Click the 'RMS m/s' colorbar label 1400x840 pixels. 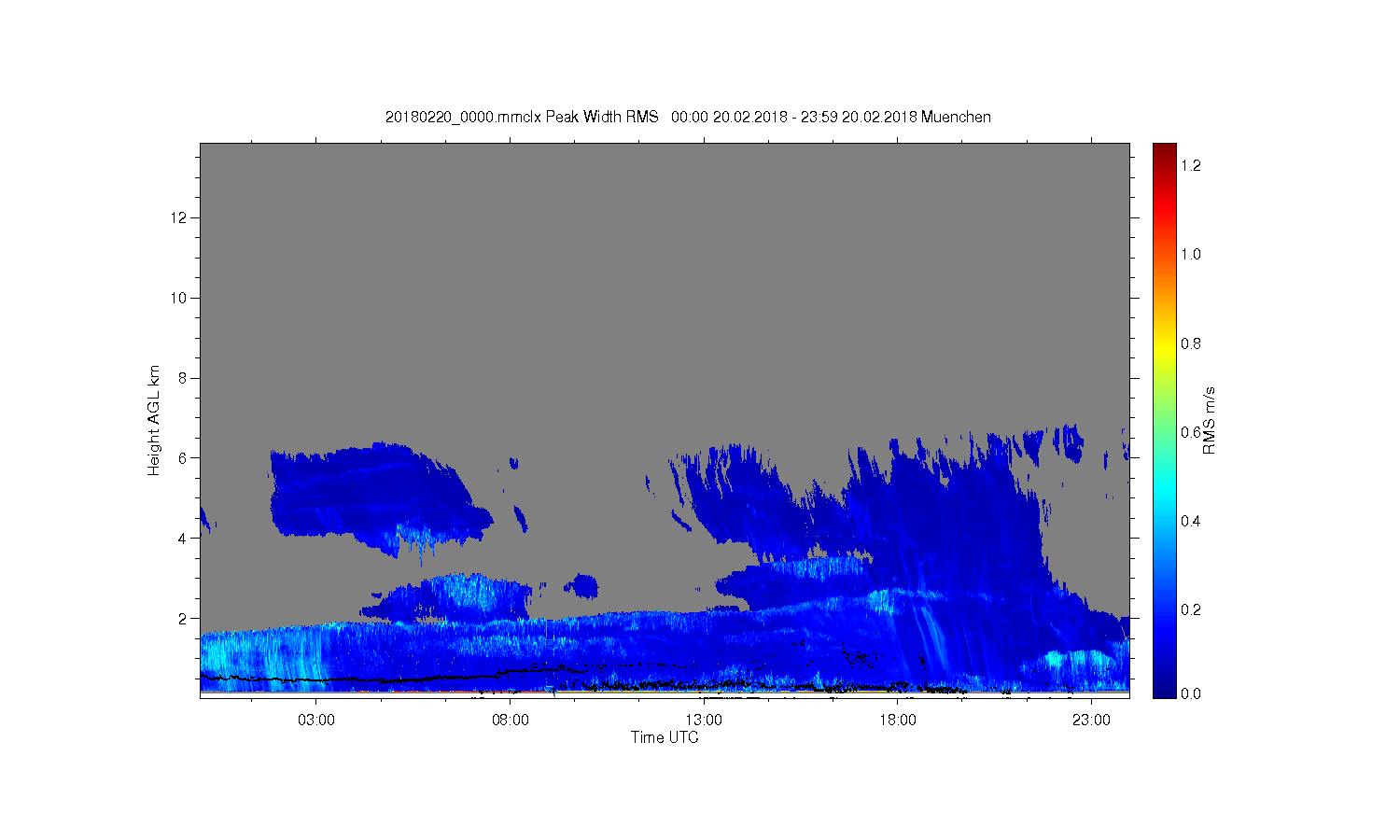pos(1209,420)
